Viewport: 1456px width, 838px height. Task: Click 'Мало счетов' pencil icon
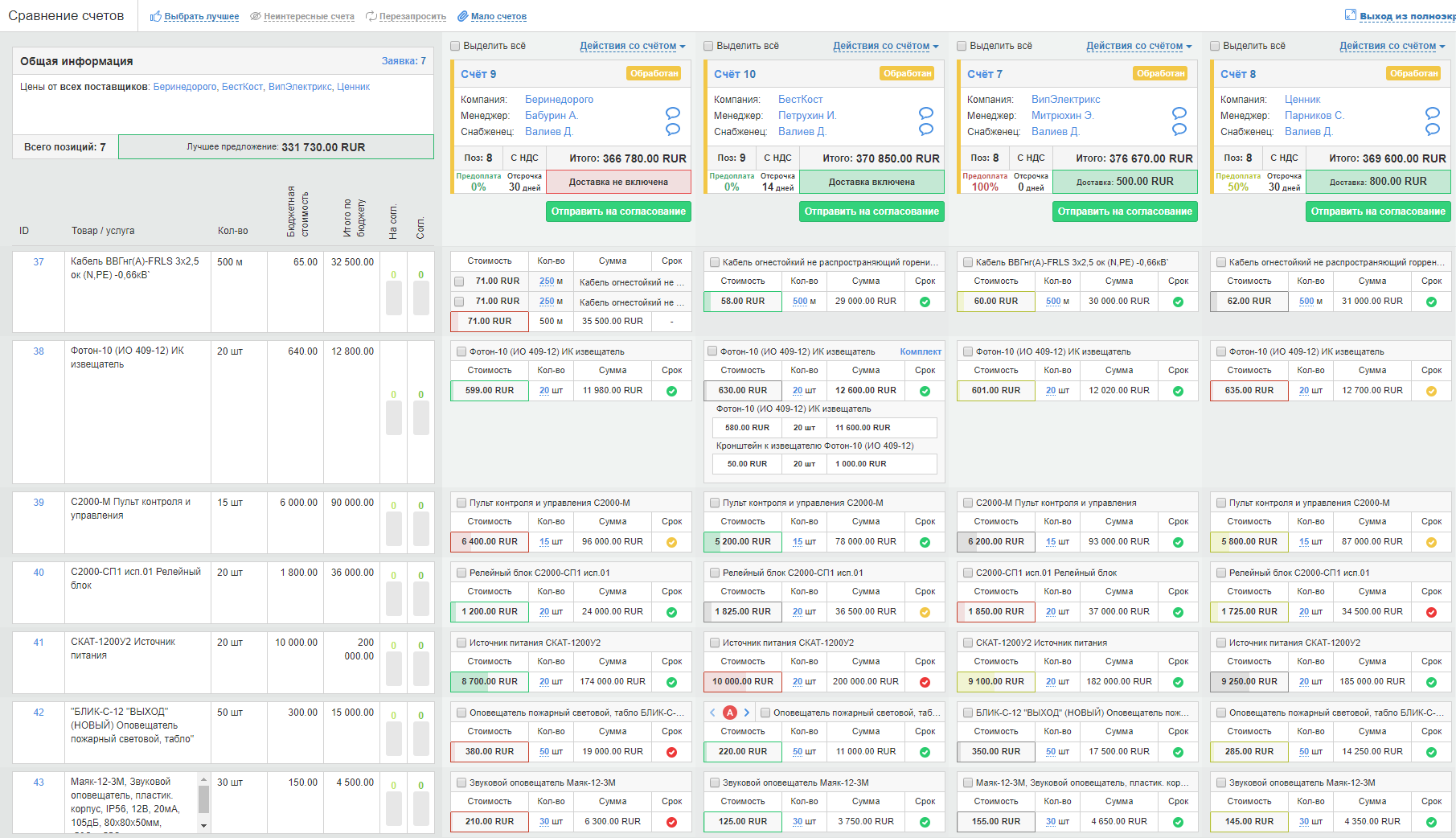(463, 16)
